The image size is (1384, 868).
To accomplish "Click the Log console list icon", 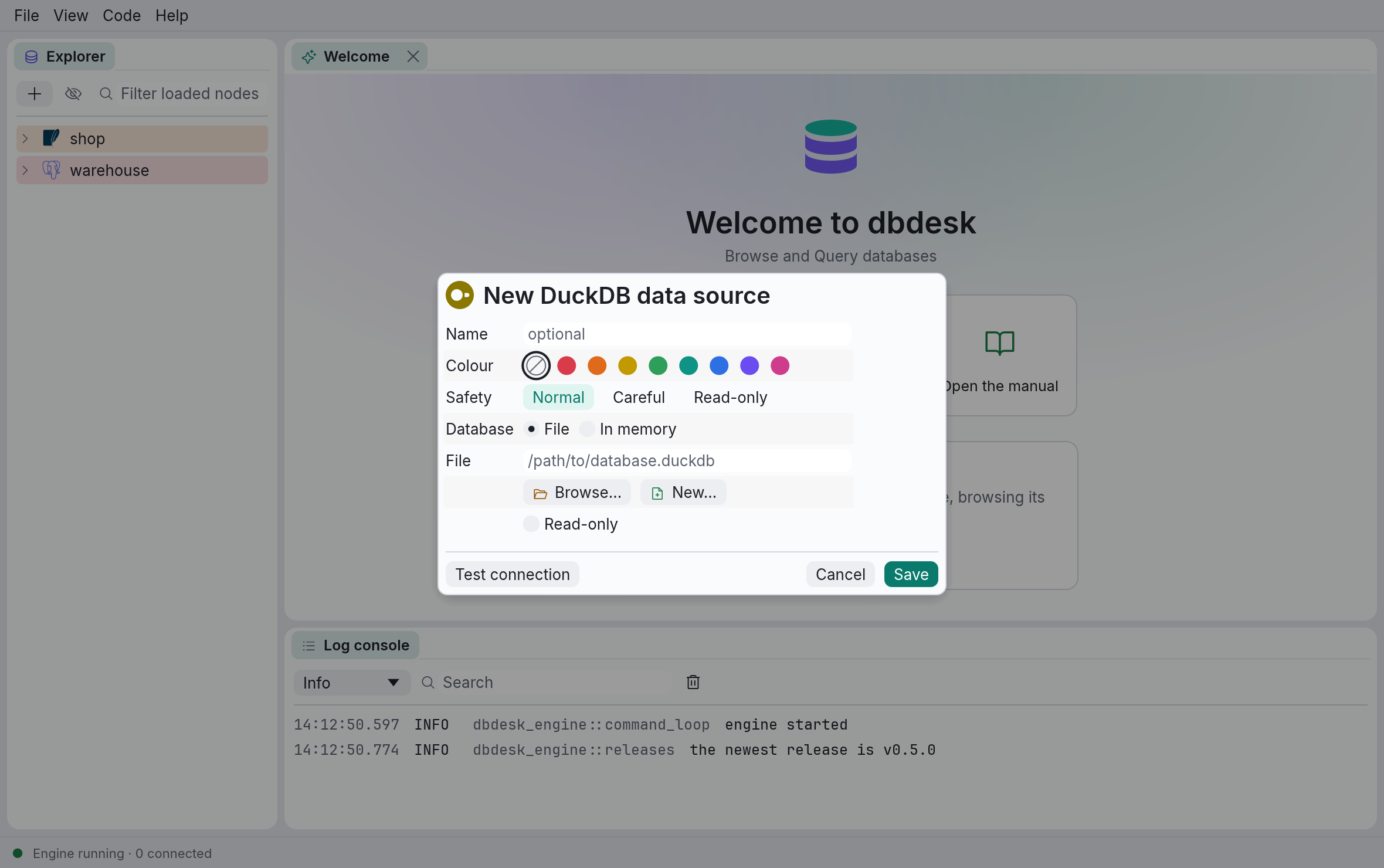I will tap(308, 646).
